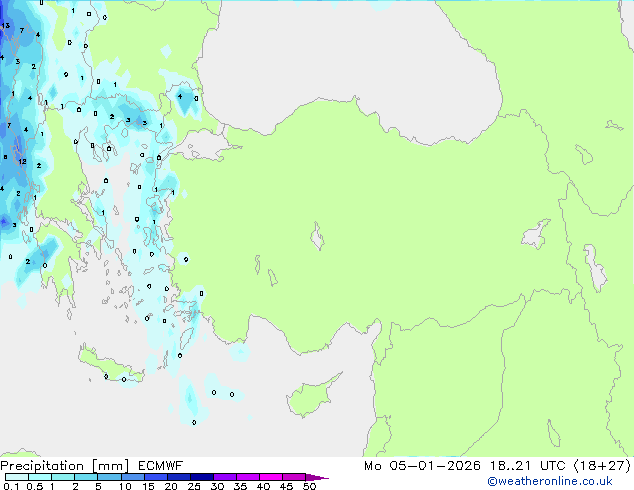Click the '(18+27)' forecast offset

tap(602, 466)
